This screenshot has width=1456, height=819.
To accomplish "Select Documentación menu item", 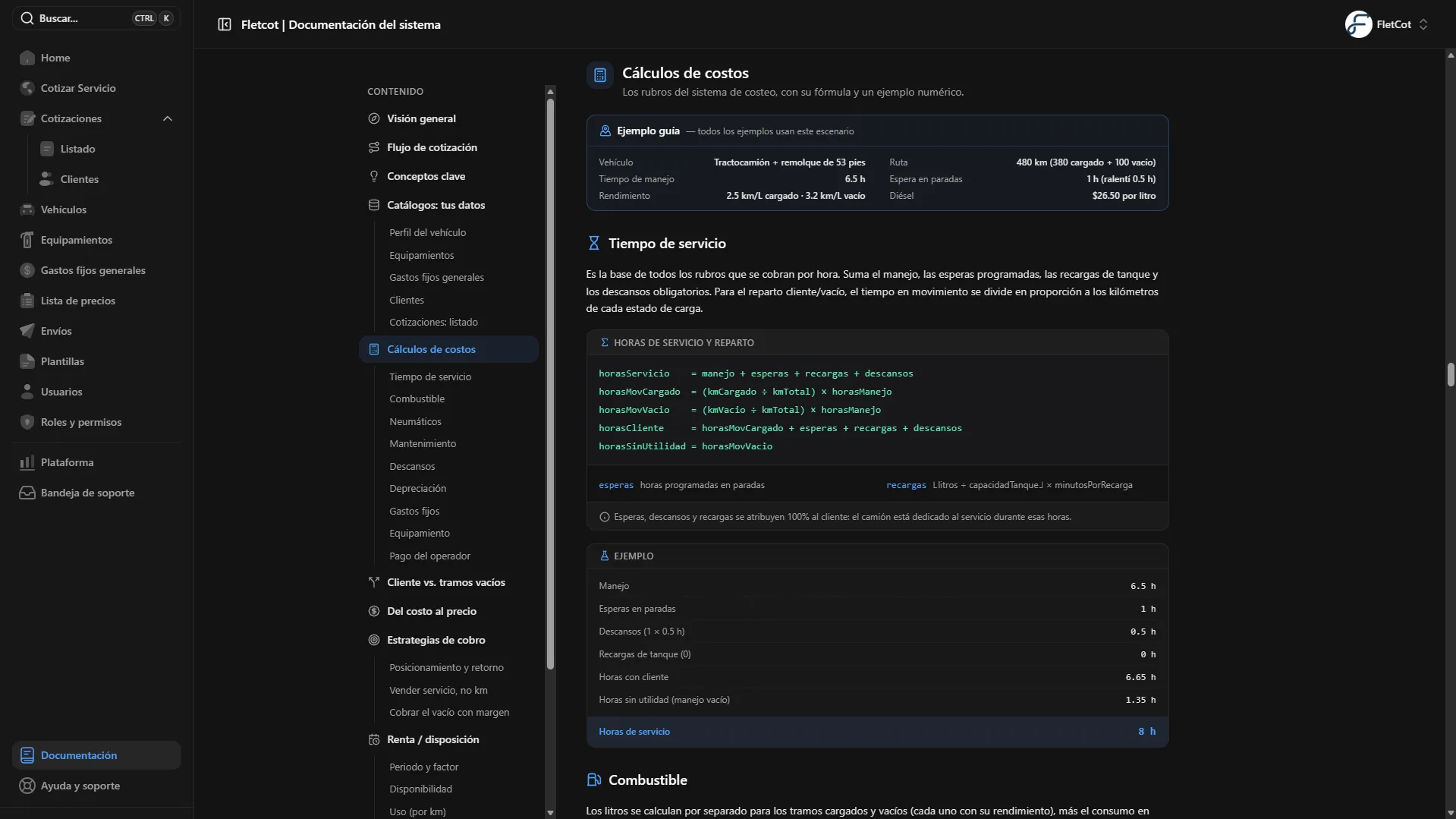I will (x=96, y=755).
